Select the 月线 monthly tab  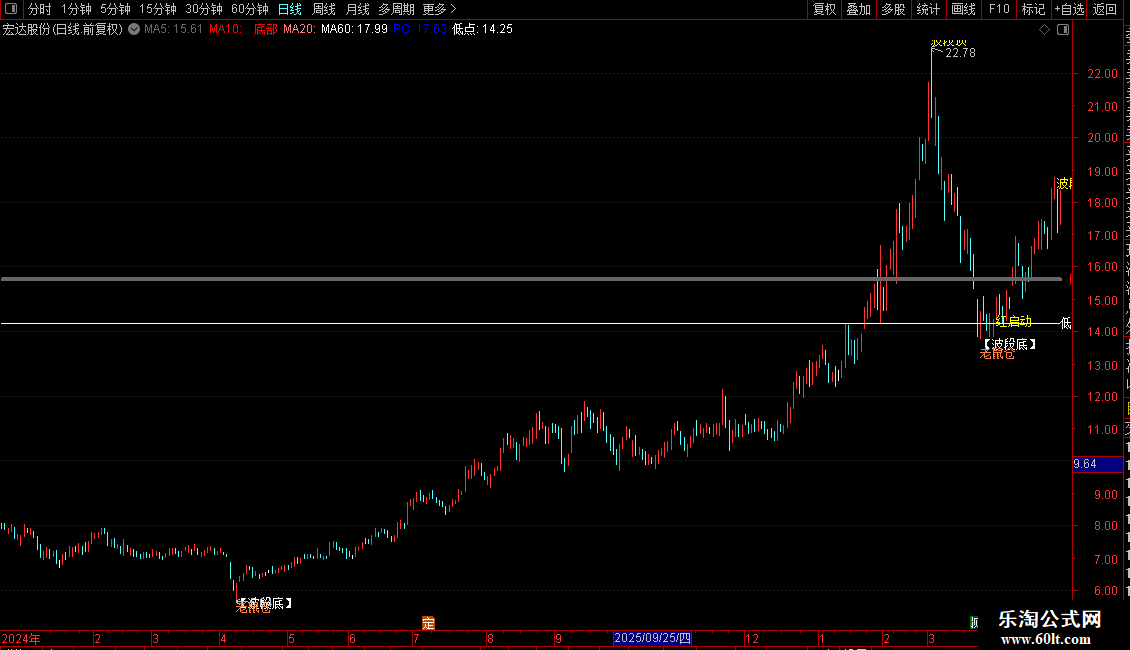(x=357, y=9)
